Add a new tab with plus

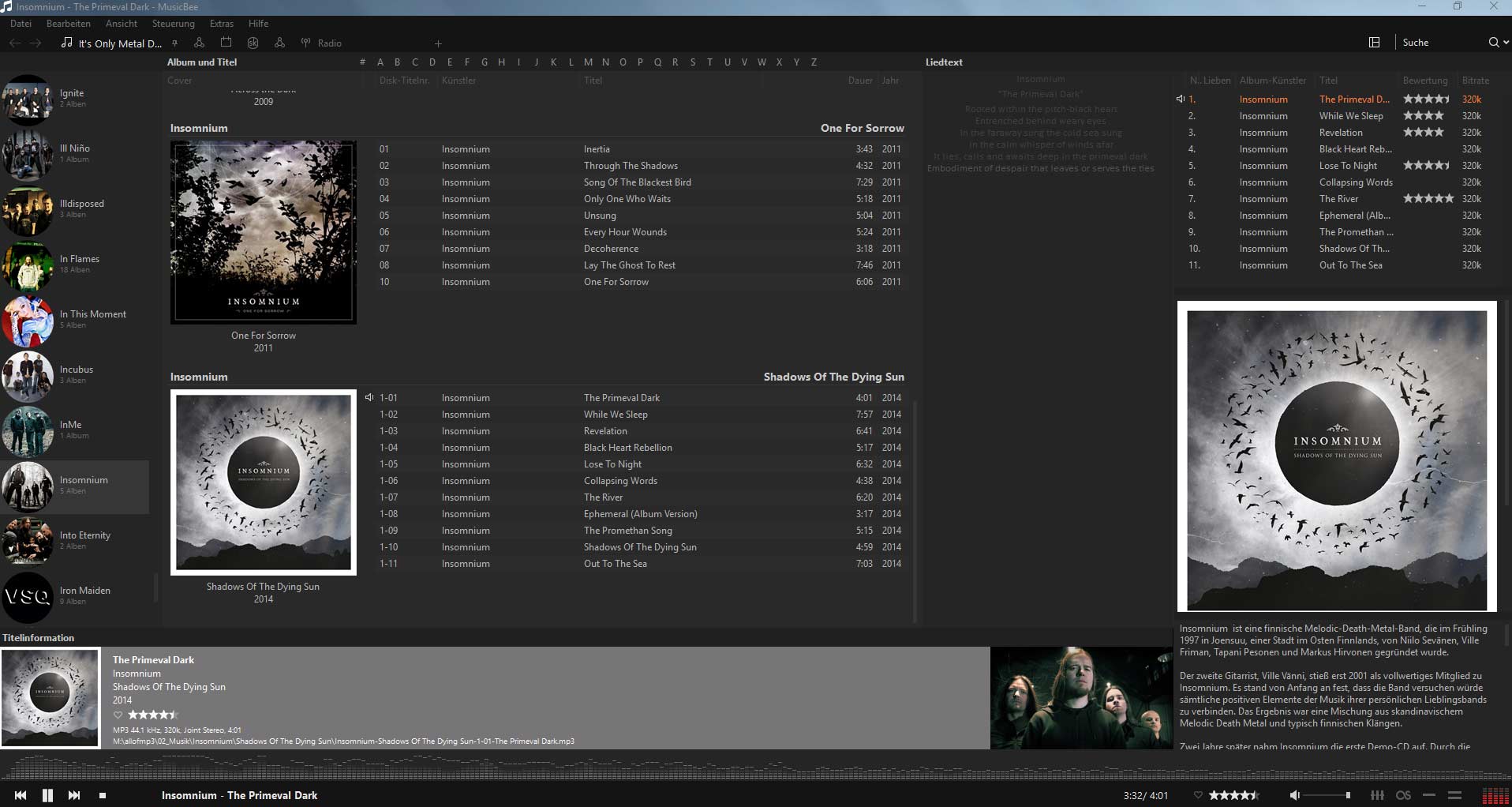coord(438,43)
